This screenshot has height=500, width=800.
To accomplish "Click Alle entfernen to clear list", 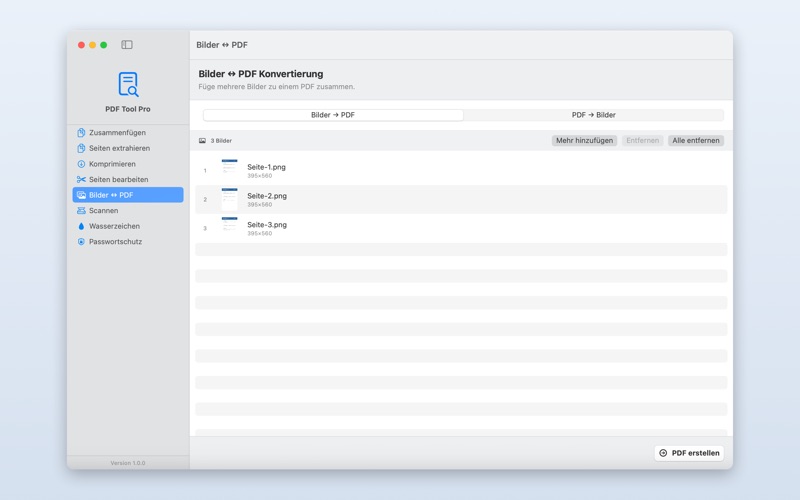I will point(695,141).
